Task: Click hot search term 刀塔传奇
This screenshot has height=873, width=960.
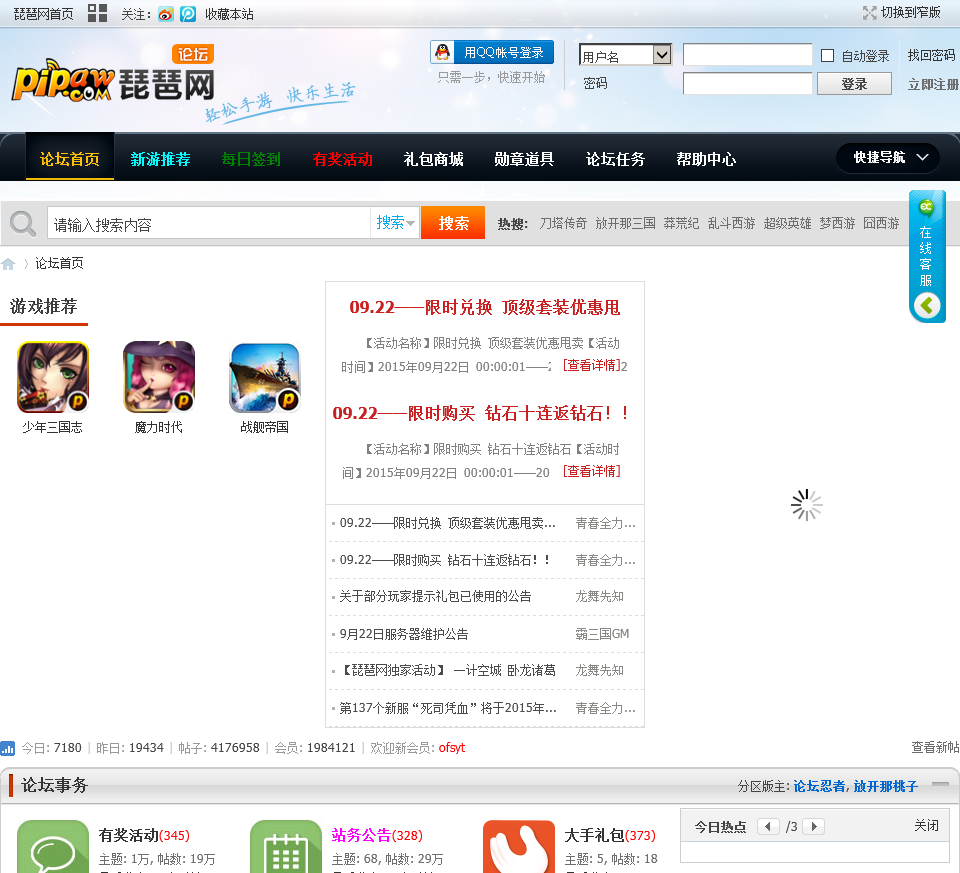Action: (x=563, y=223)
